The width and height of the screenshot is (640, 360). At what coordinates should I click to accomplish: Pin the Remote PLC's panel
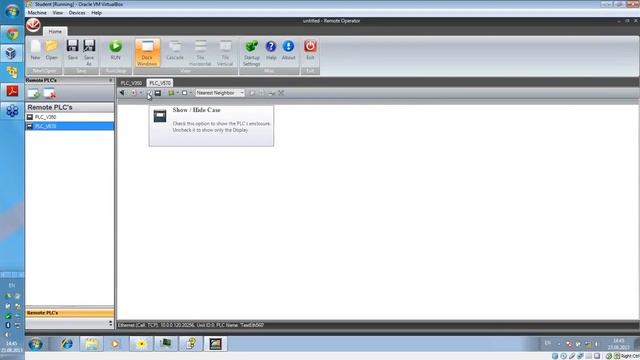[111, 80]
